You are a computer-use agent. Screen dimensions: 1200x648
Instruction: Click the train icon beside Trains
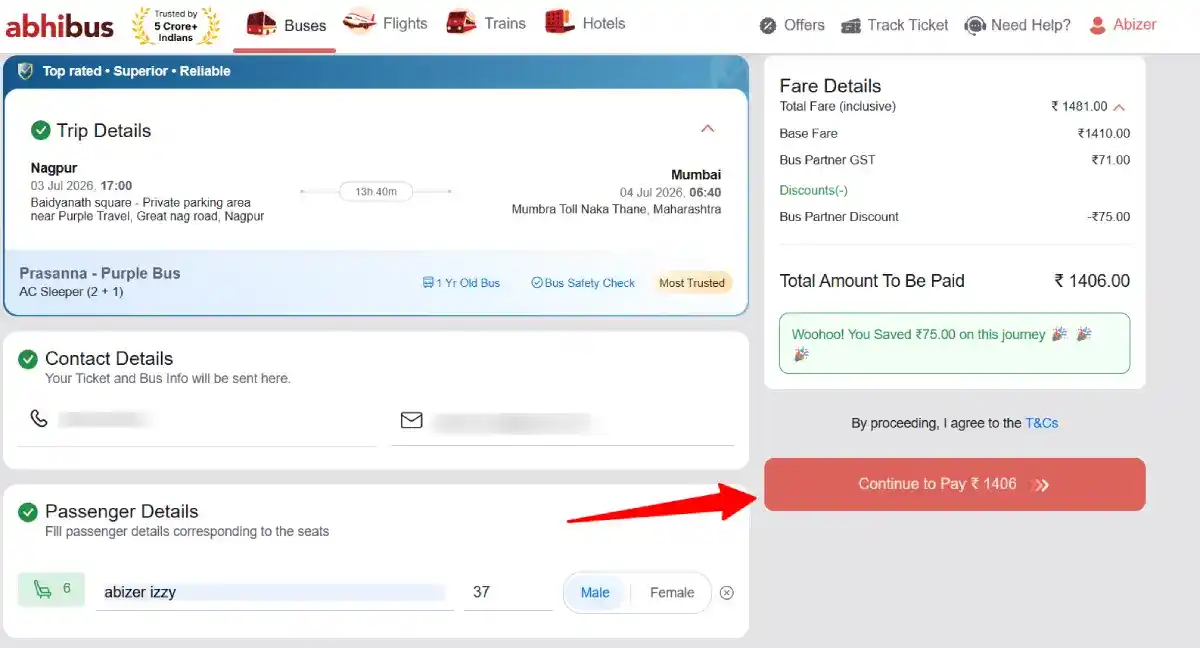(x=461, y=21)
